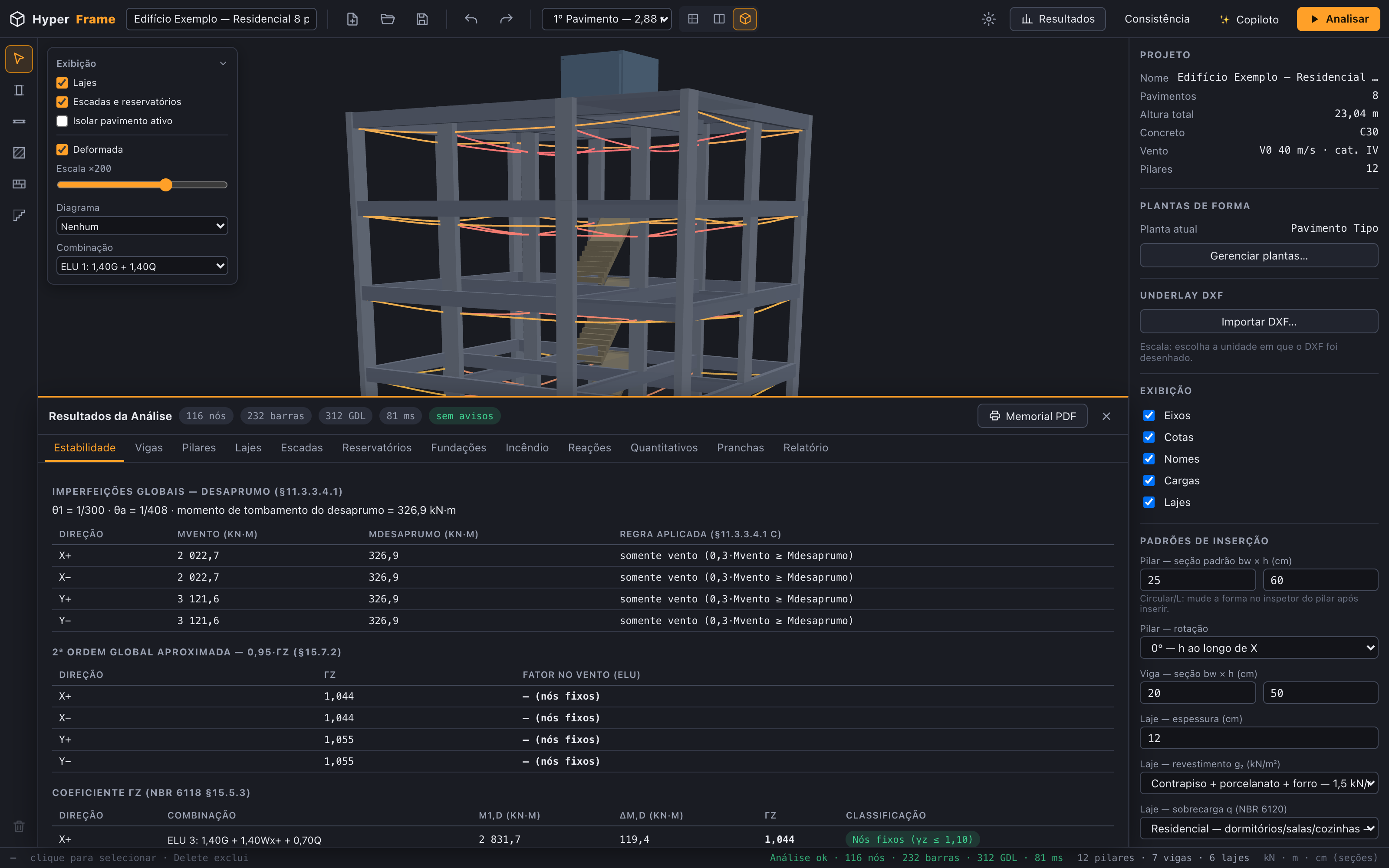
Task: Adjust the Escala ×200 slider handle
Action: [166, 185]
